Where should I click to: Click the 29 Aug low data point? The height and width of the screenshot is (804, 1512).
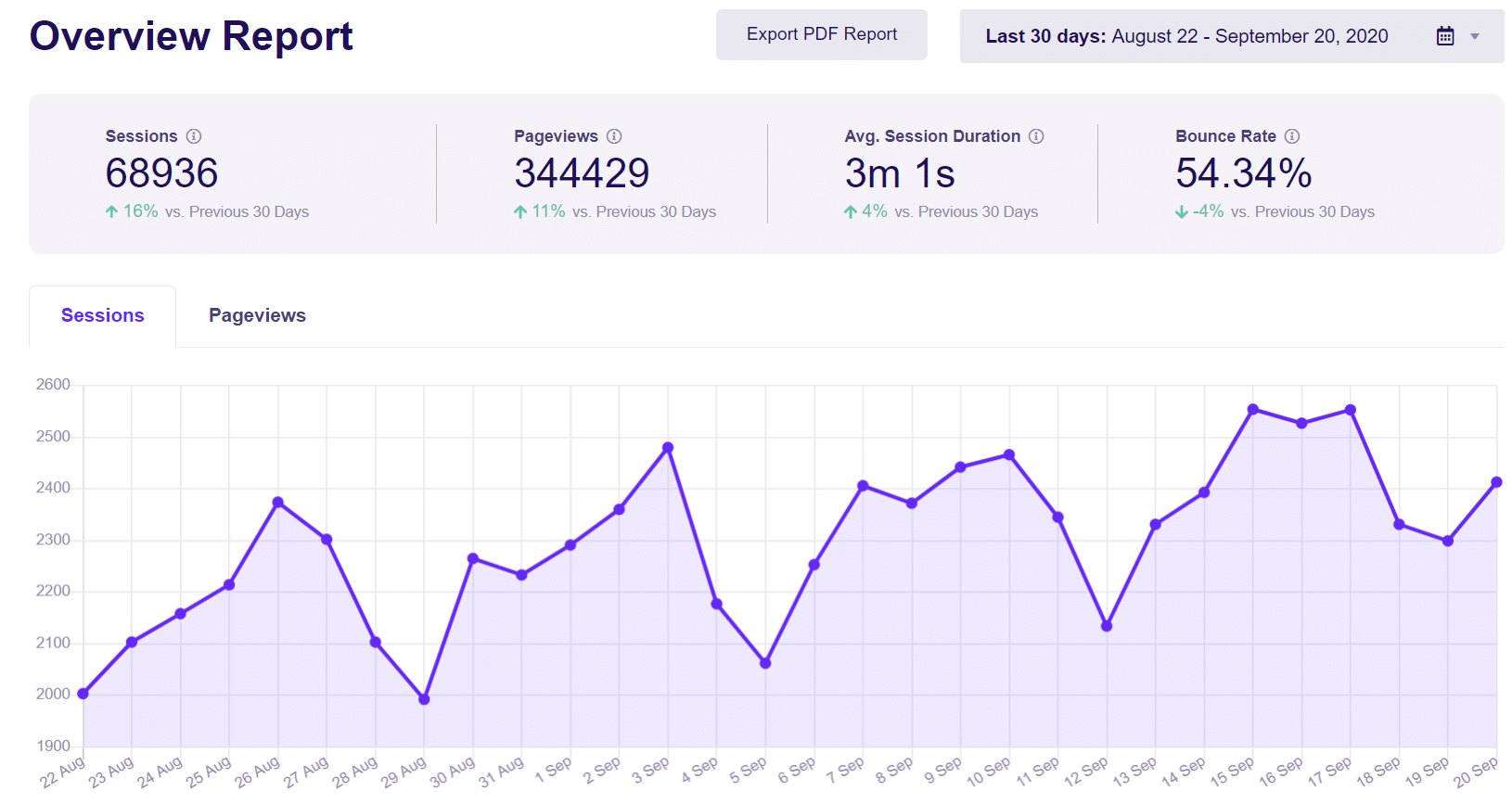click(424, 699)
